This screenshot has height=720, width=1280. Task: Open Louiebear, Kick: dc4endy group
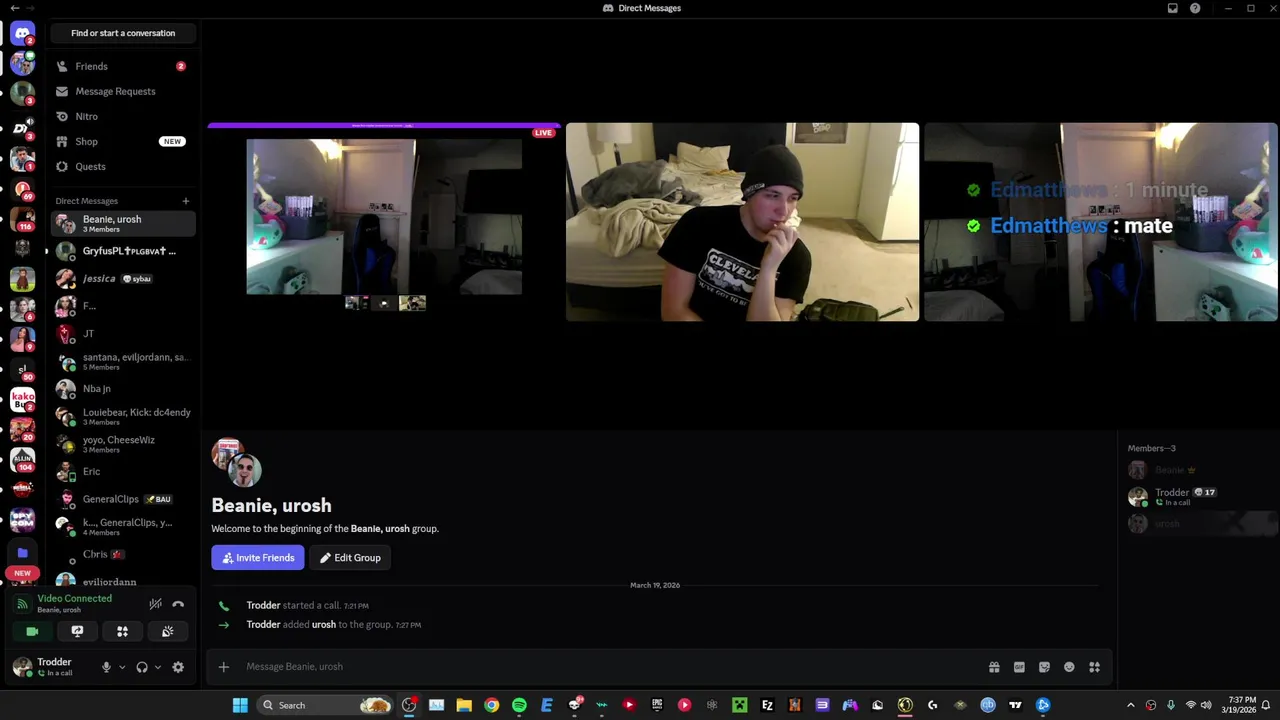(x=123, y=416)
